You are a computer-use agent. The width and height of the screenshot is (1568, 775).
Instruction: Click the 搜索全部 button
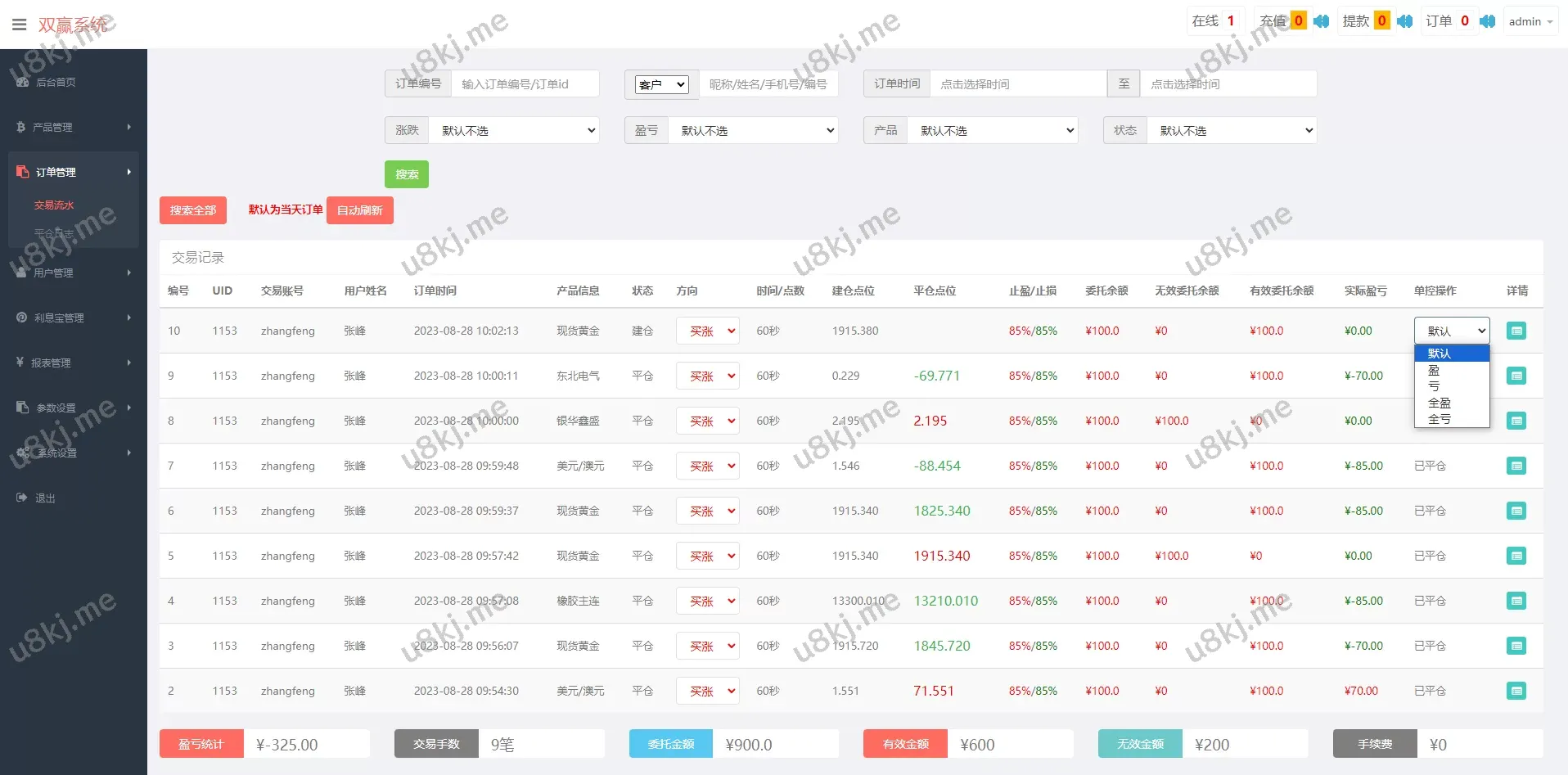coord(193,210)
